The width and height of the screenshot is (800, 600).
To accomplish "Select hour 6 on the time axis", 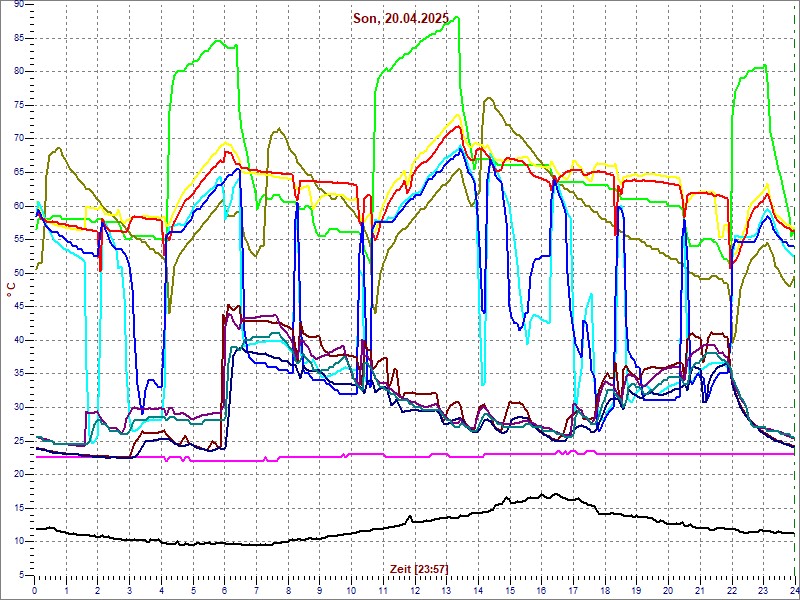I will (x=225, y=590).
